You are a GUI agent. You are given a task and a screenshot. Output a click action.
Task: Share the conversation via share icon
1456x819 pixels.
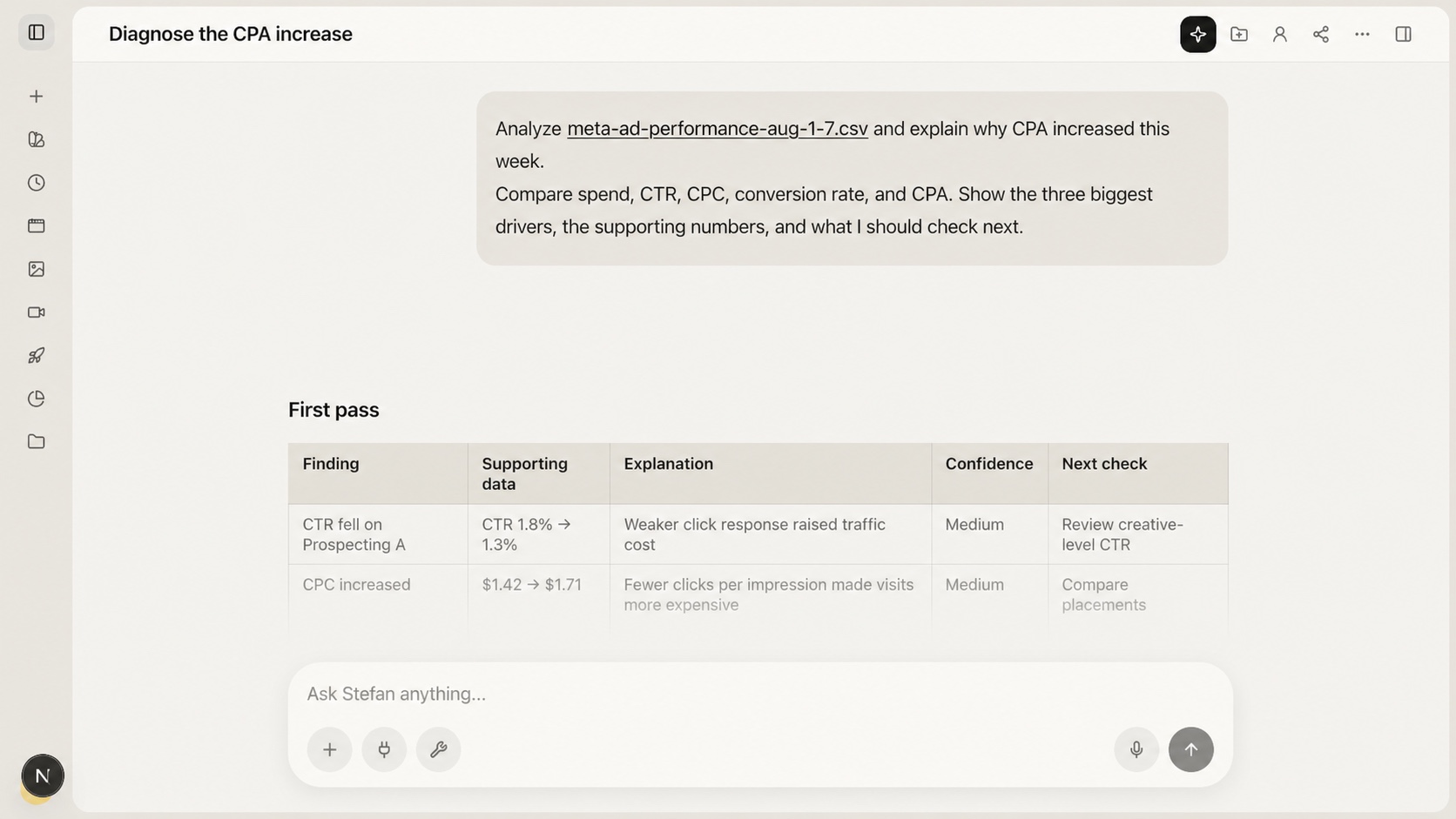(x=1321, y=34)
